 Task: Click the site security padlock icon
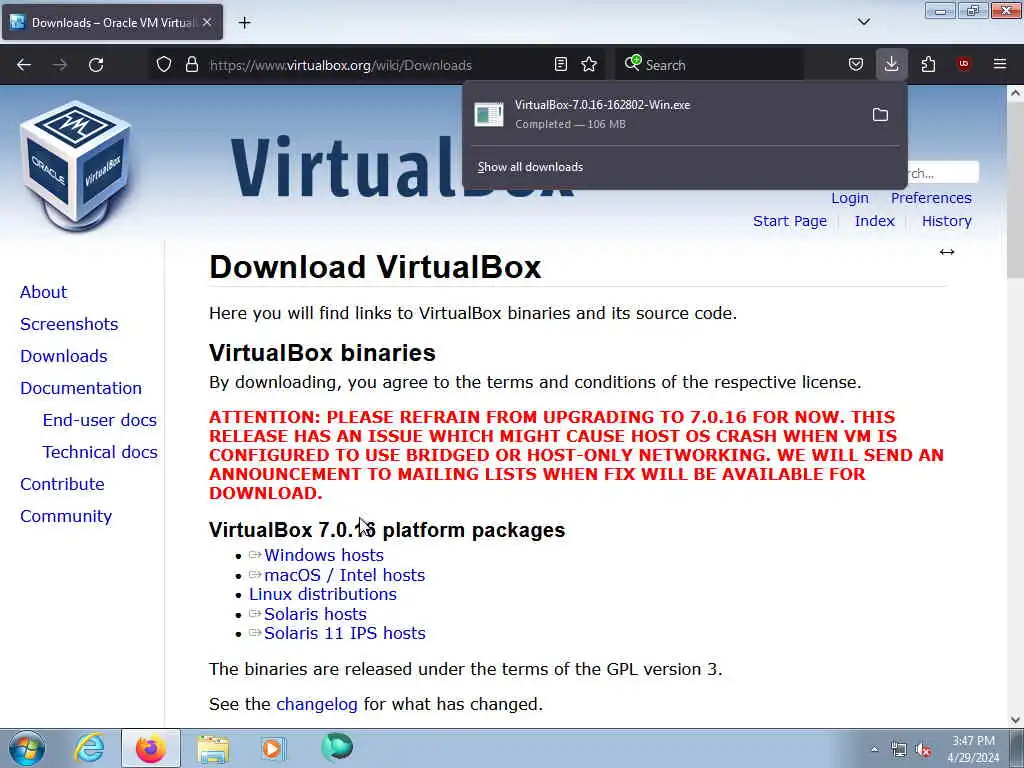click(191, 65)
